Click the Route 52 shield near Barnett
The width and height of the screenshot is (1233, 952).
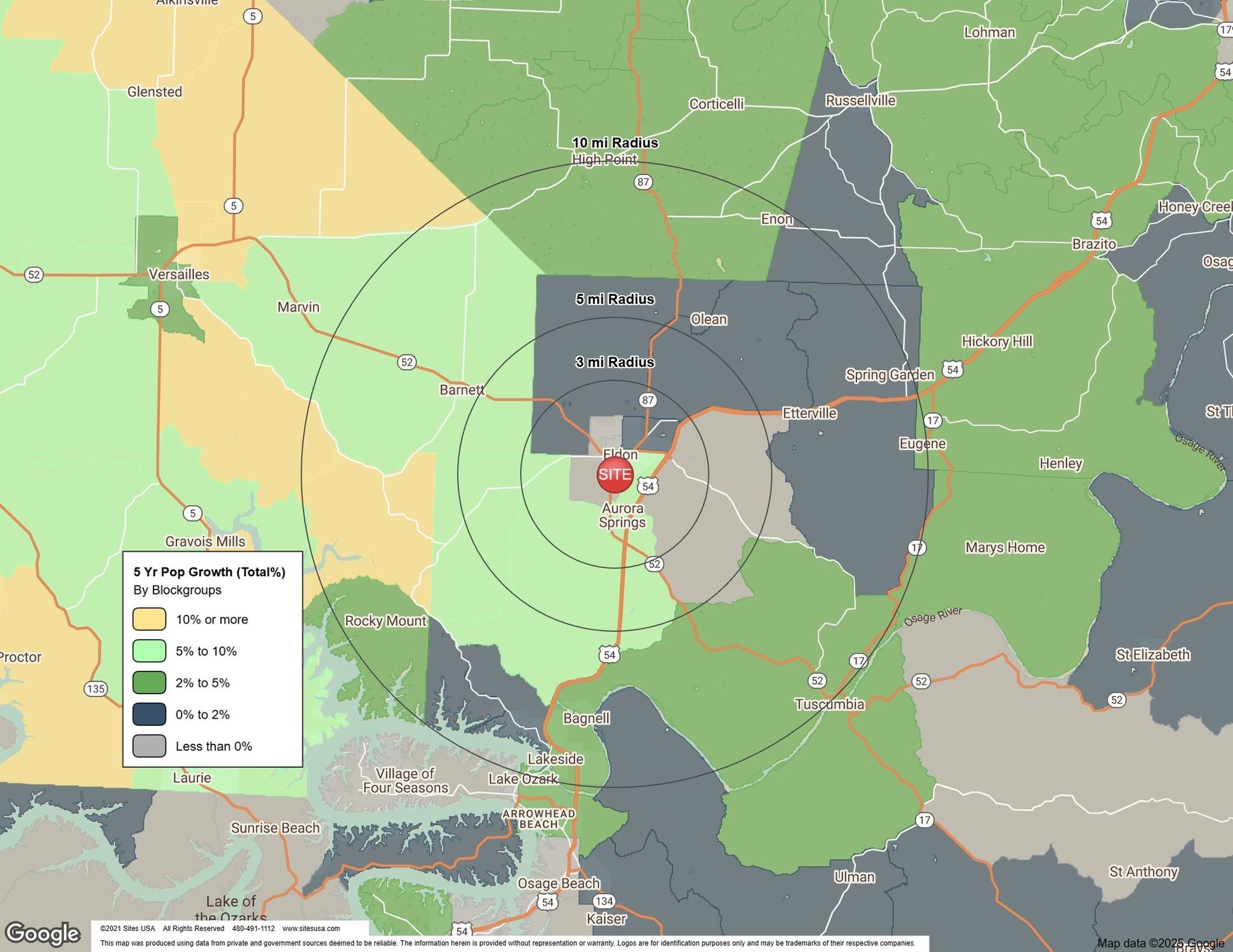click(406, 362)
